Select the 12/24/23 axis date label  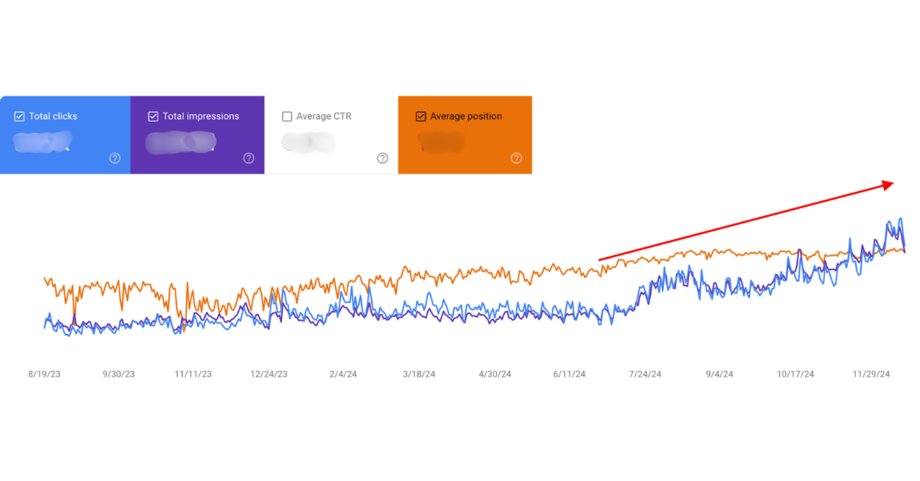point(268,374)
